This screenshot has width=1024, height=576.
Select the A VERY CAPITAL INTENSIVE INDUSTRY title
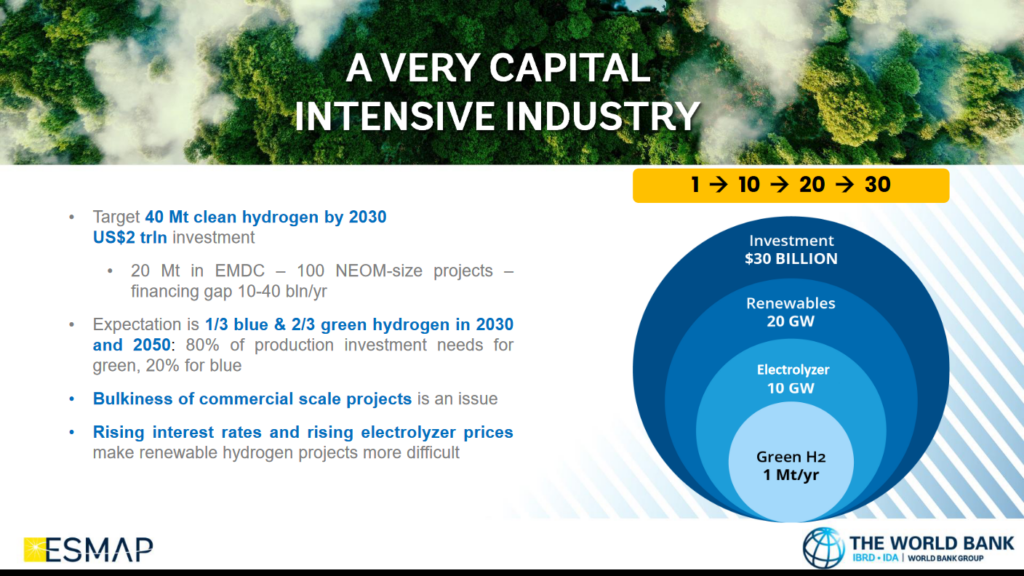497,92
